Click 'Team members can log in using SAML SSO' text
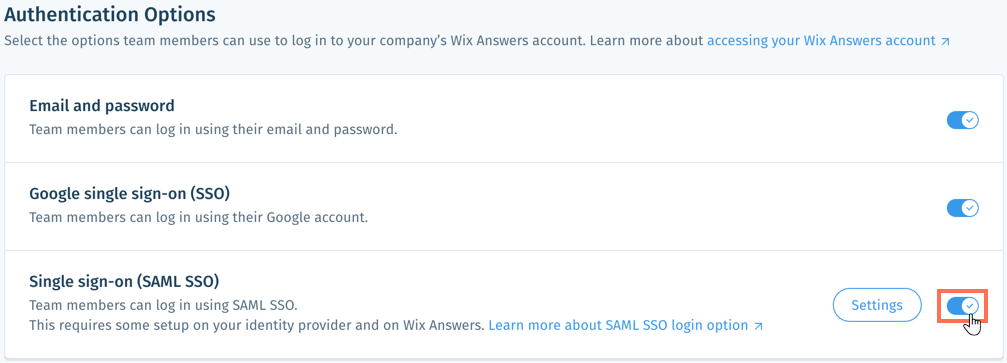Viewport: 1007px width, 363px height. (x=164, y=305)
